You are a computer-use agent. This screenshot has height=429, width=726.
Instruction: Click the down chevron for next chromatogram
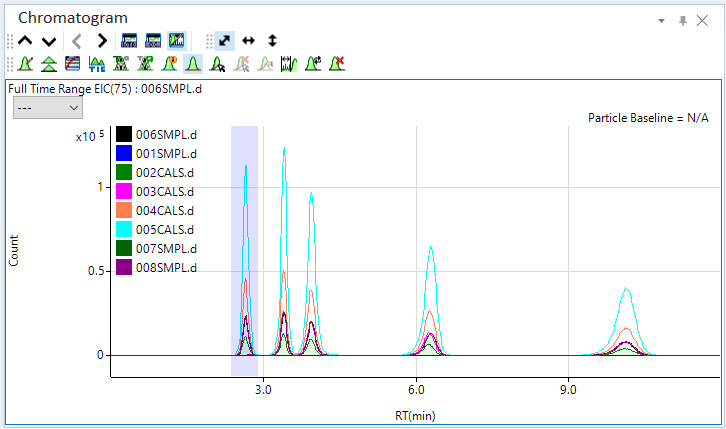pyautogui.click(x=49, y=41)
